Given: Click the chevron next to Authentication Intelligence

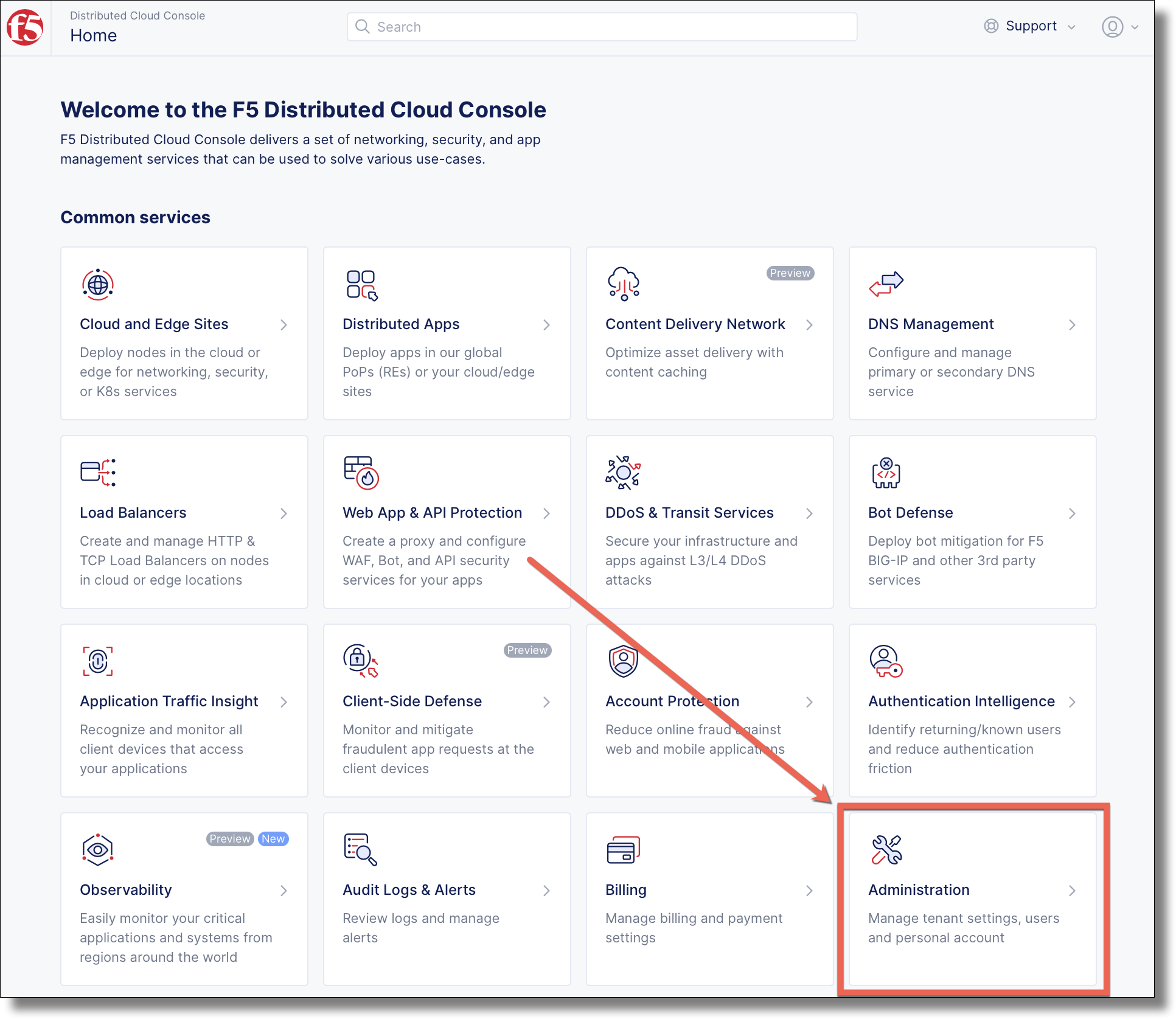Looking at the screenshot, I should point(1073,702).
